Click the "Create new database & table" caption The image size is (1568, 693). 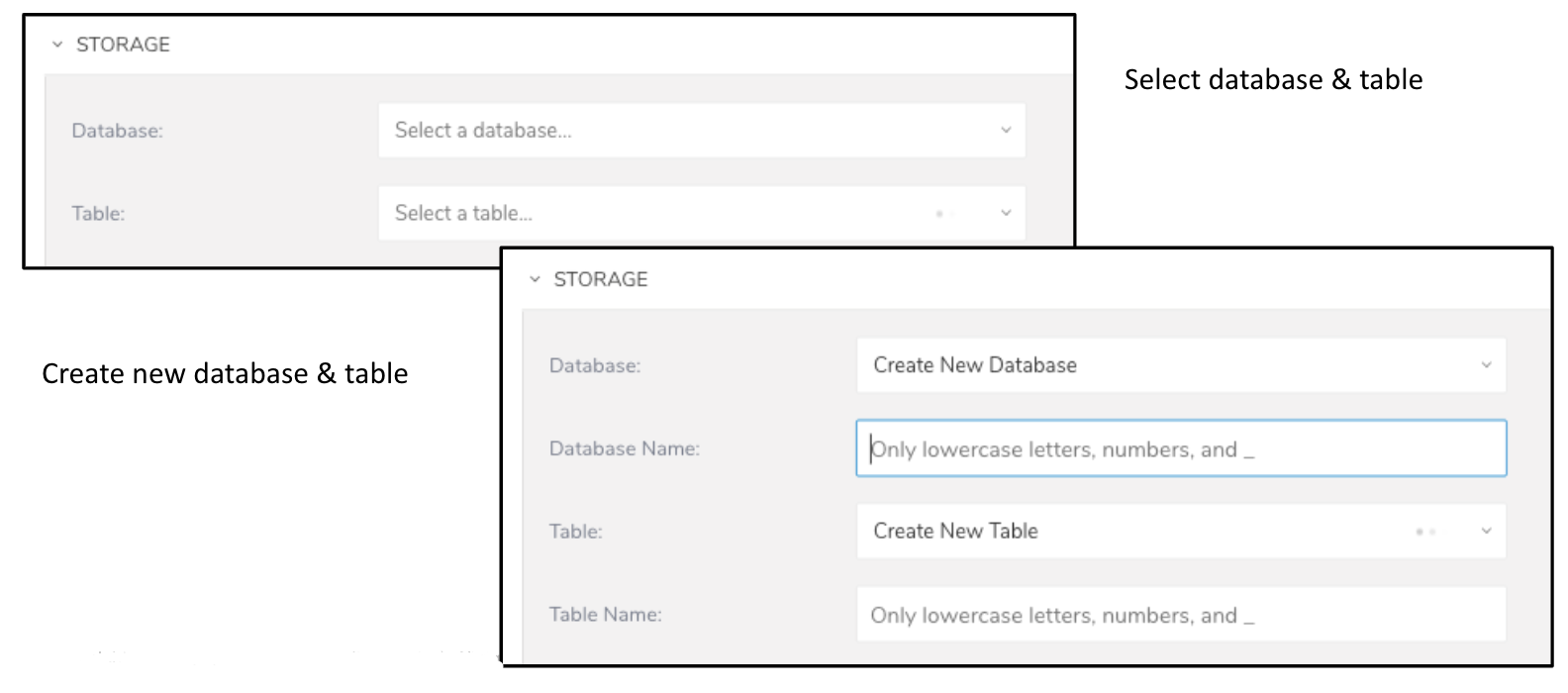tap(225, 374)
